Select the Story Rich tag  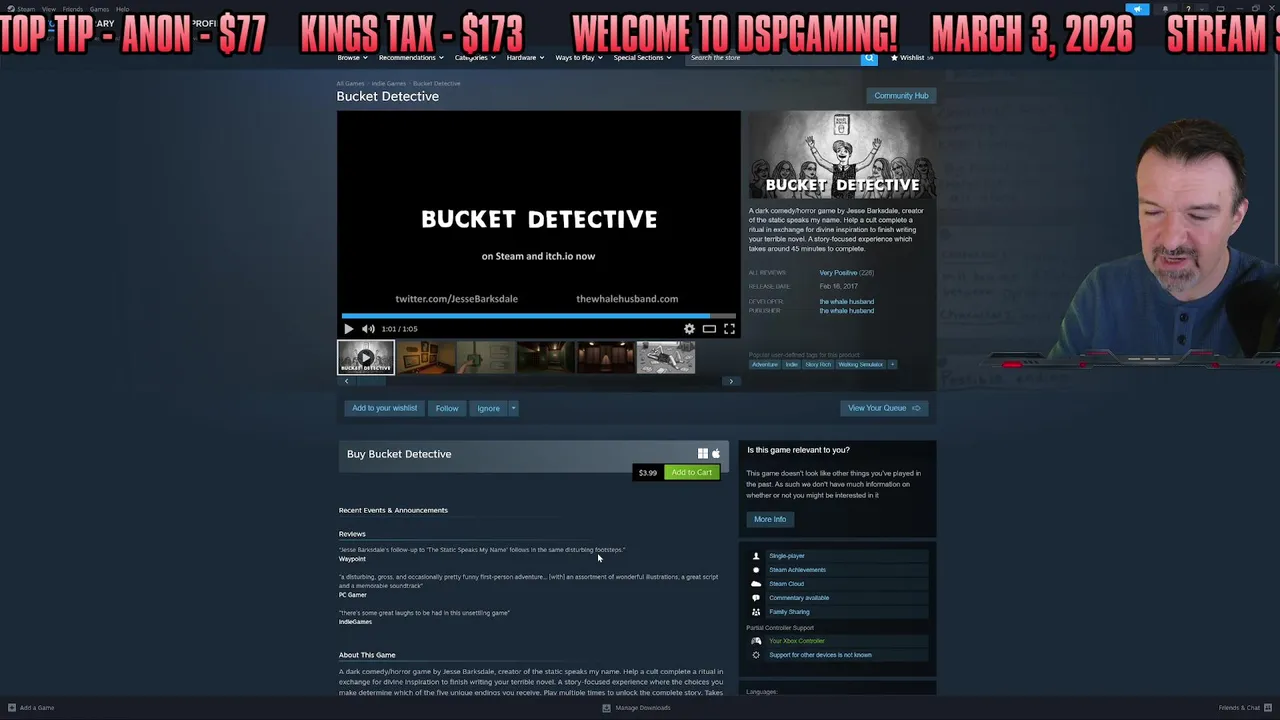click(818, 365)
